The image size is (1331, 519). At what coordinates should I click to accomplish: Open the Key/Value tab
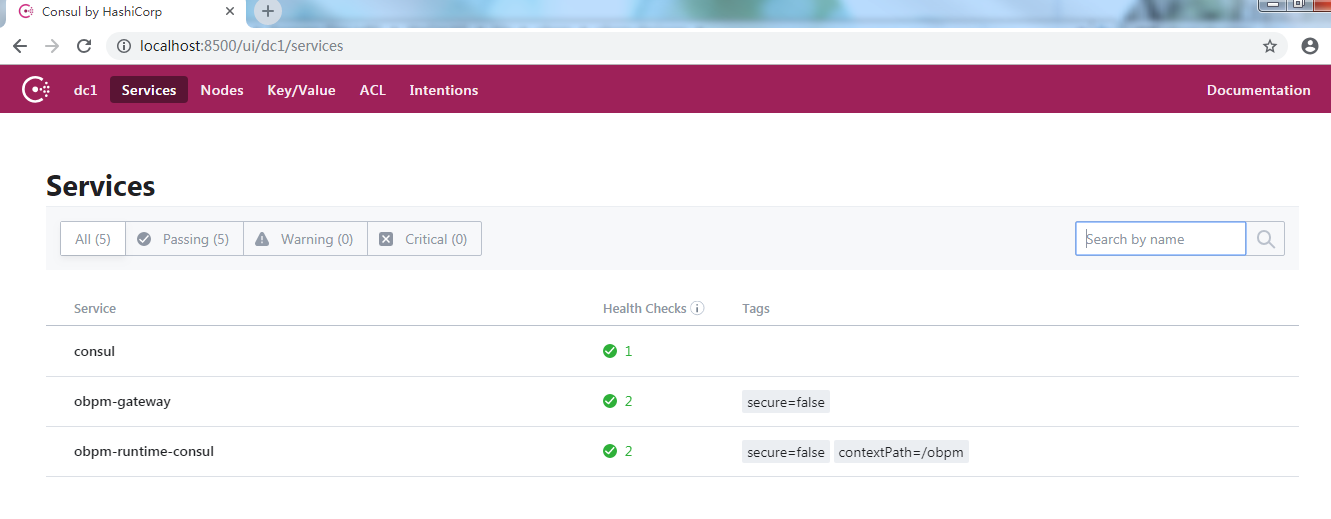[301, 90]
